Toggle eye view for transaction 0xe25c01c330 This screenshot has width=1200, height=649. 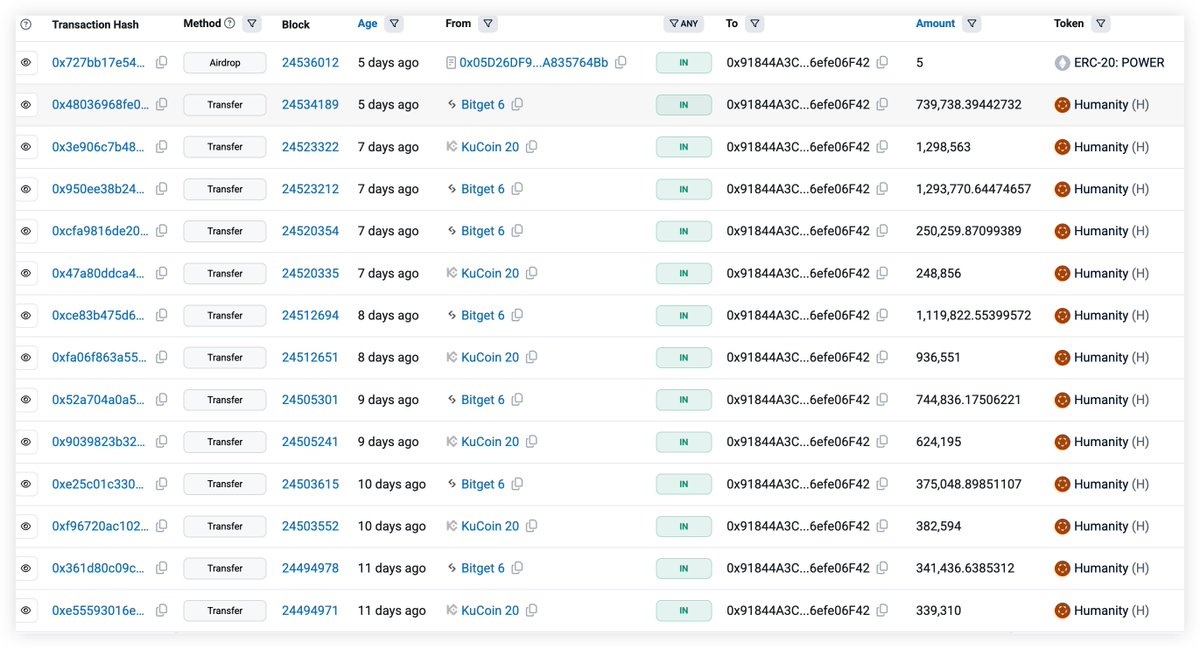[x=26, y=484]
